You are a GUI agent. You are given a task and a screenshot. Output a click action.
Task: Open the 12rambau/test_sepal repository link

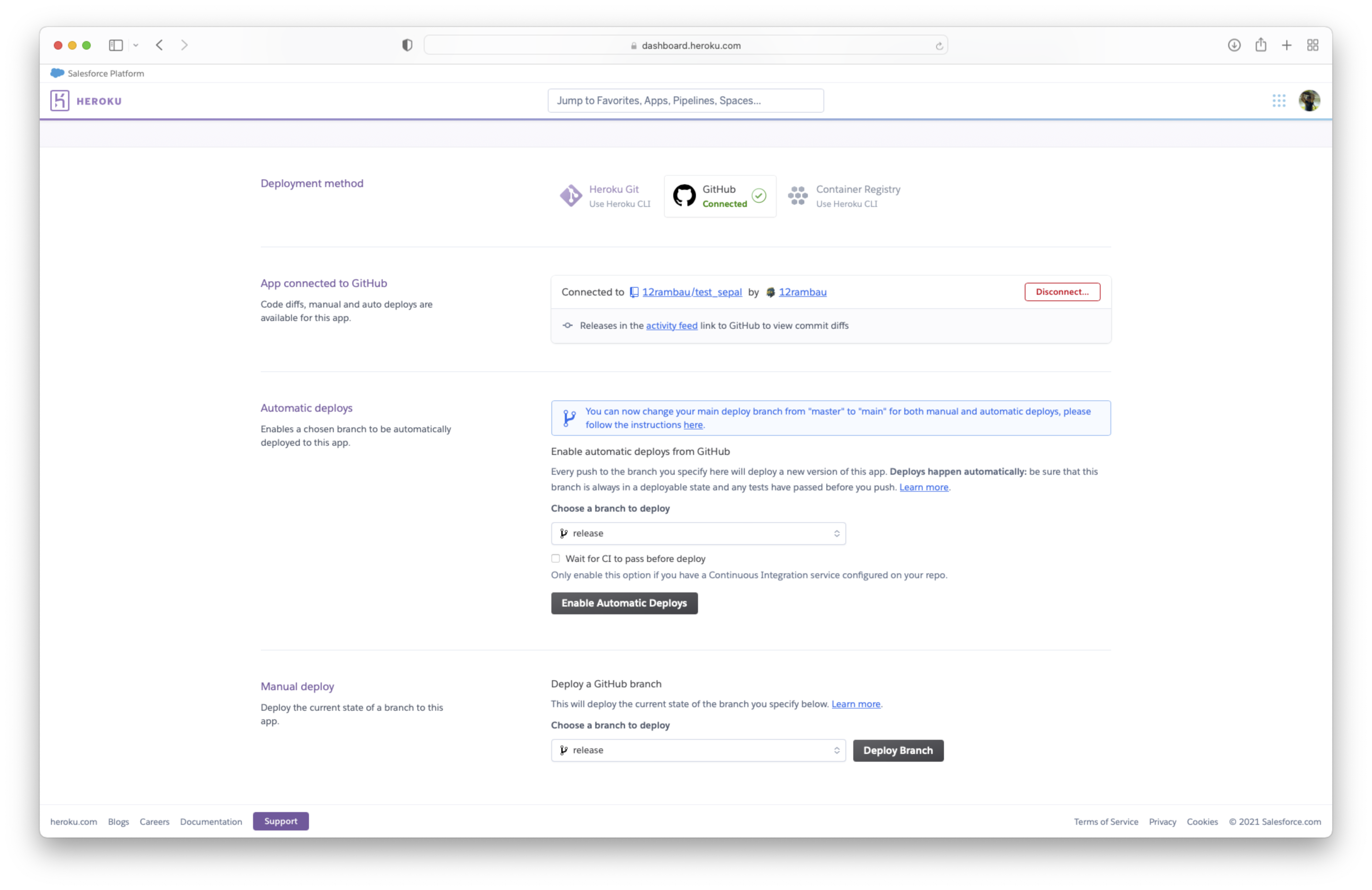692,292
